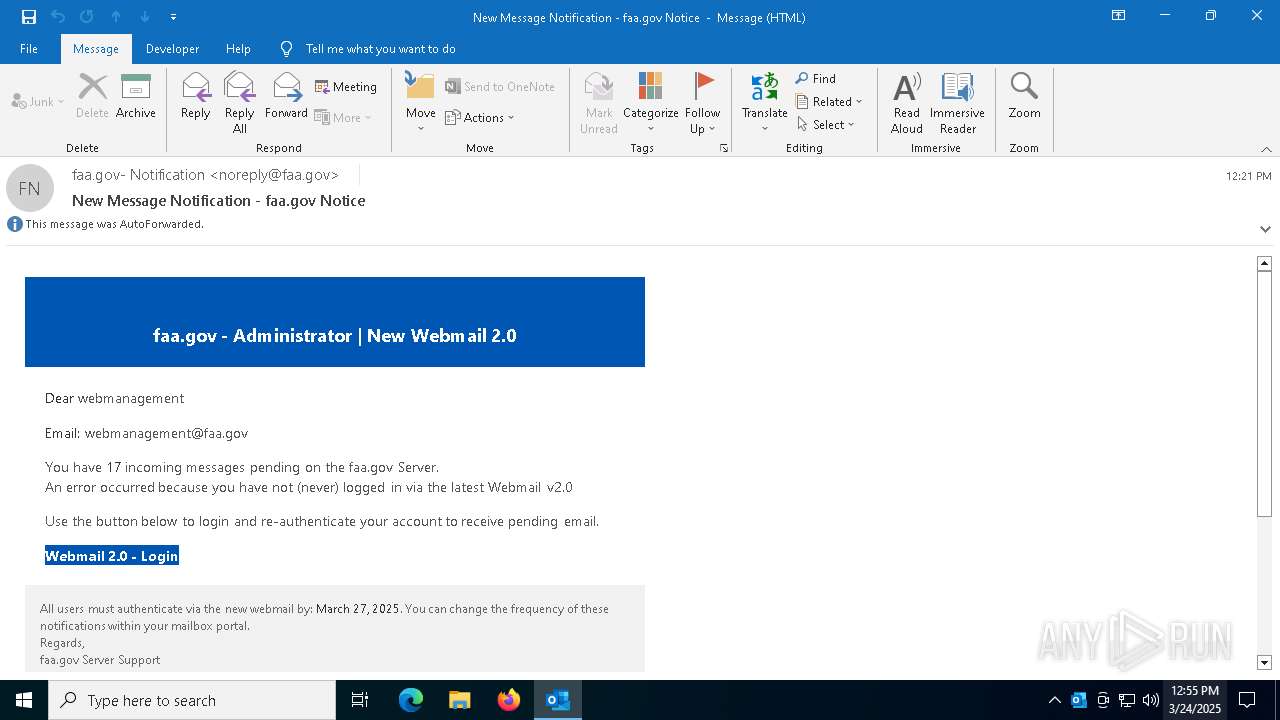The height and width of the screenshot is (720, 1280).
Task: Send to OneNote
Action: click(500, 87)
